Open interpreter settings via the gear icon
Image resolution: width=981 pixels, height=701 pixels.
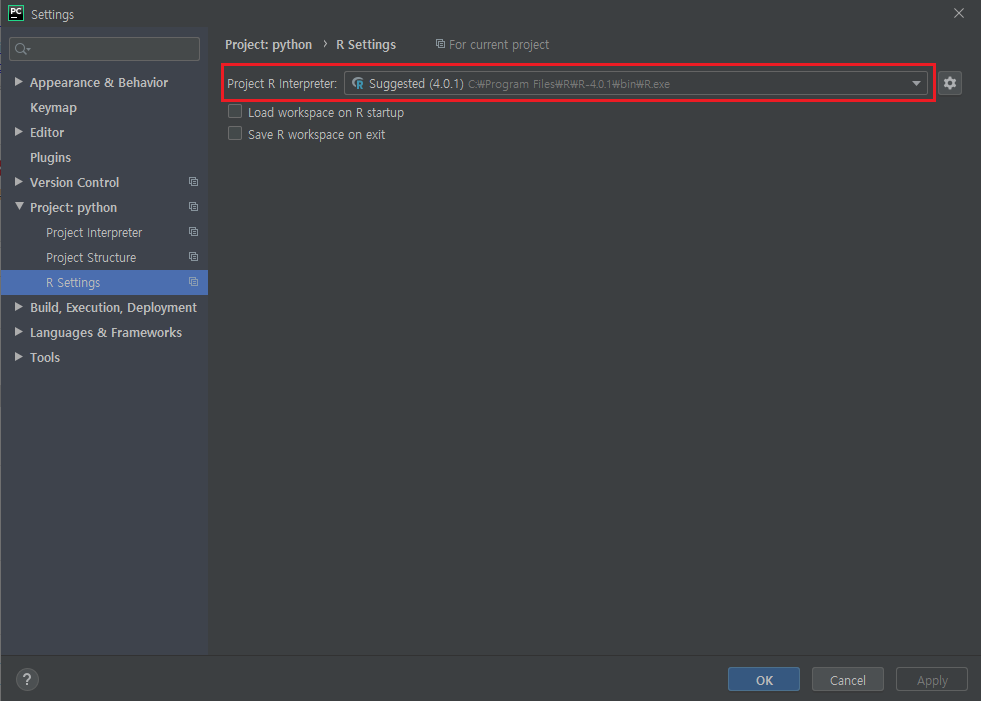(949, 83)
